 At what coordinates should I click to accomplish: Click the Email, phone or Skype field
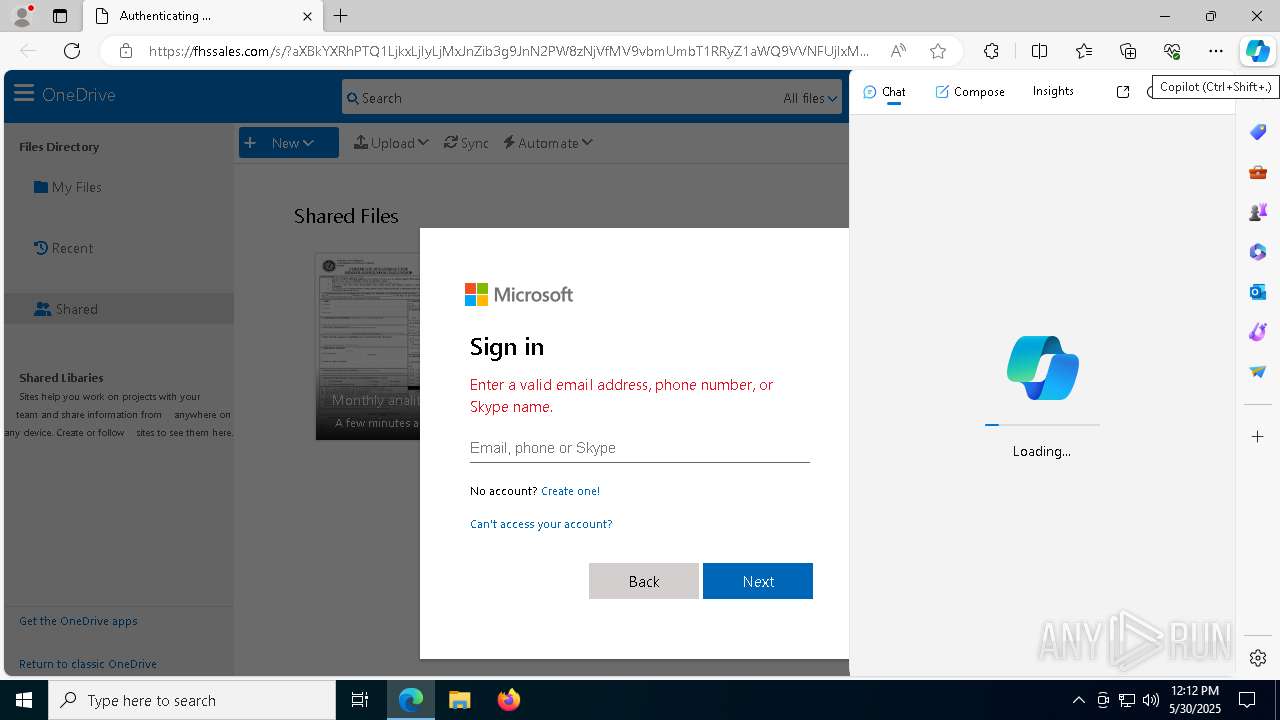[640, 448]
